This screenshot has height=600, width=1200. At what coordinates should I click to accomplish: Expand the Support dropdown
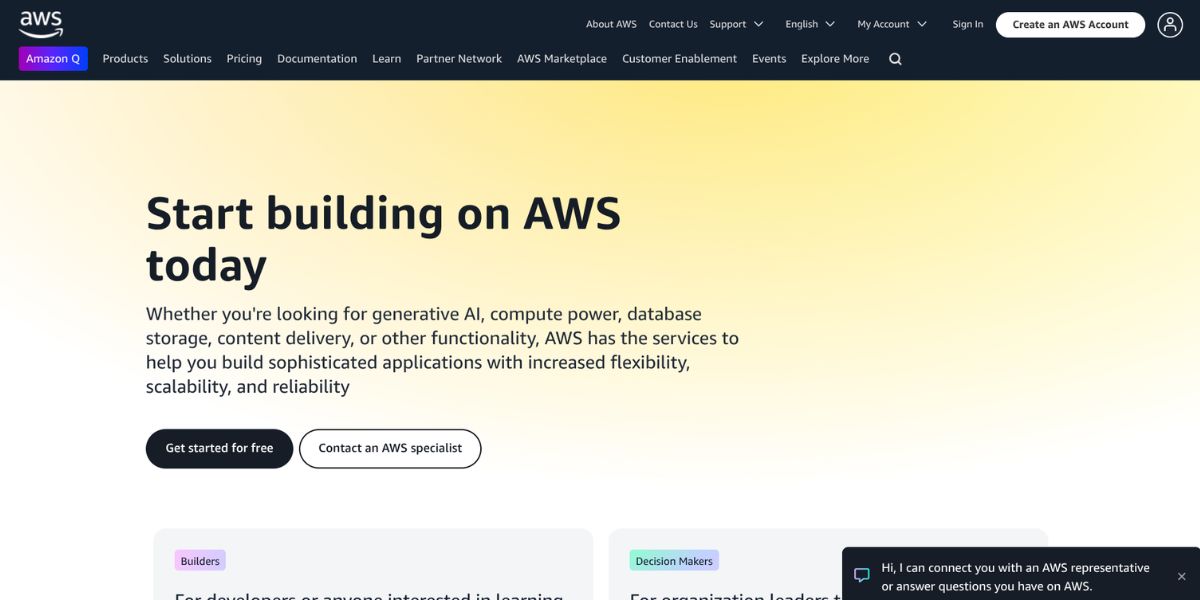[x=736, y=24]
